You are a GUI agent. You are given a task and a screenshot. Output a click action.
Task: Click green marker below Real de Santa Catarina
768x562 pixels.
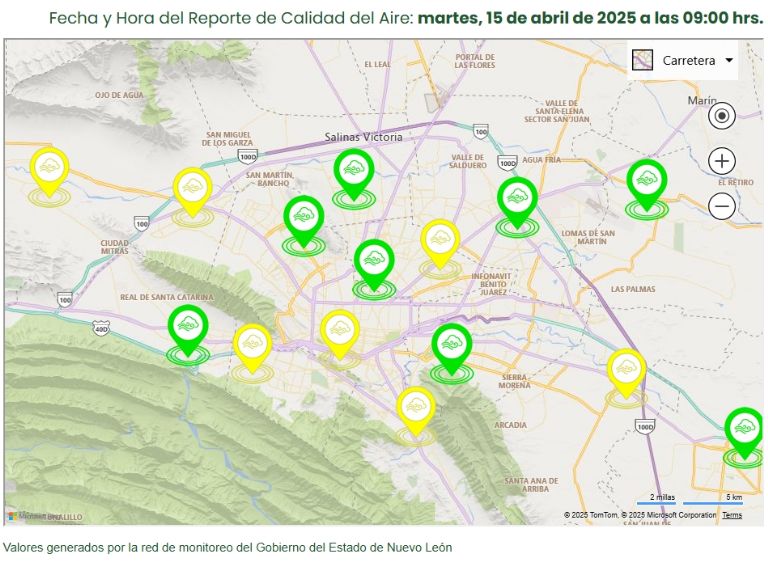tap(187, 327)
